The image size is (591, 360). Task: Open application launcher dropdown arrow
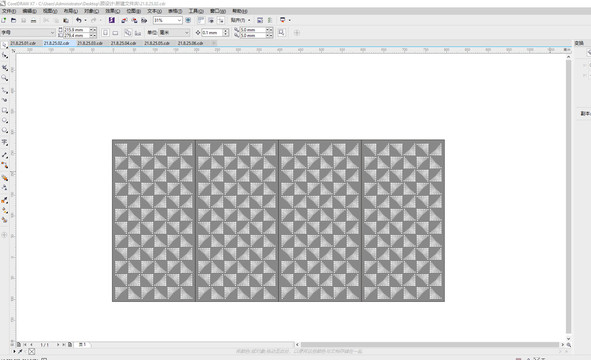(x=289, y=20)
